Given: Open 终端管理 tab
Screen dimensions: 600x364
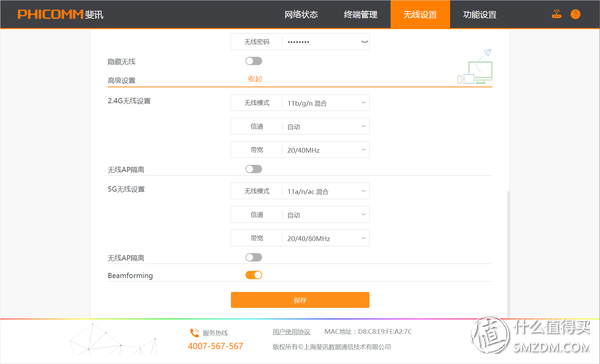Looking at the screenshot, I should [x=360, y=15].
